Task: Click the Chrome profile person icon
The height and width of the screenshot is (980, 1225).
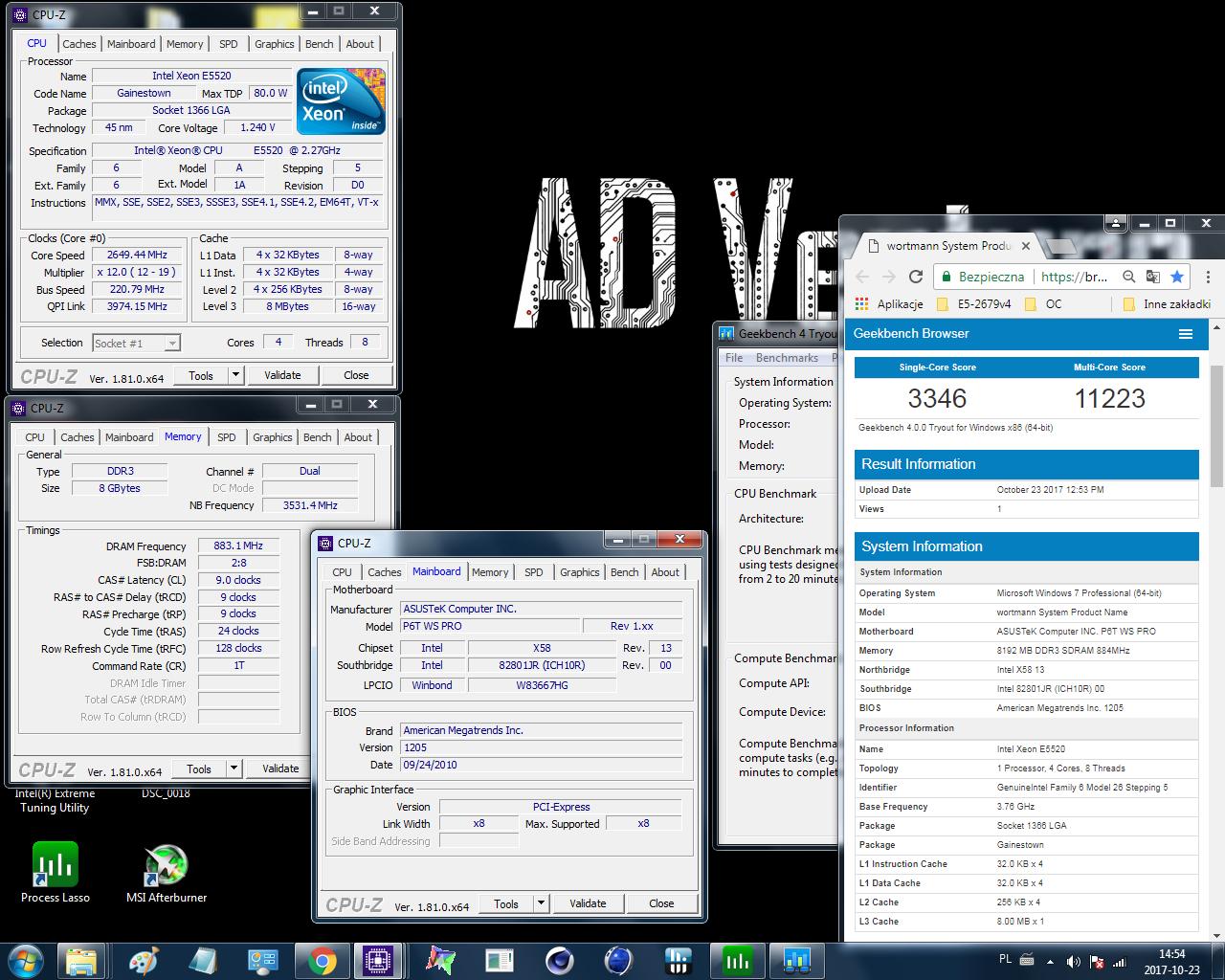Action: [x=1116, y=223]
